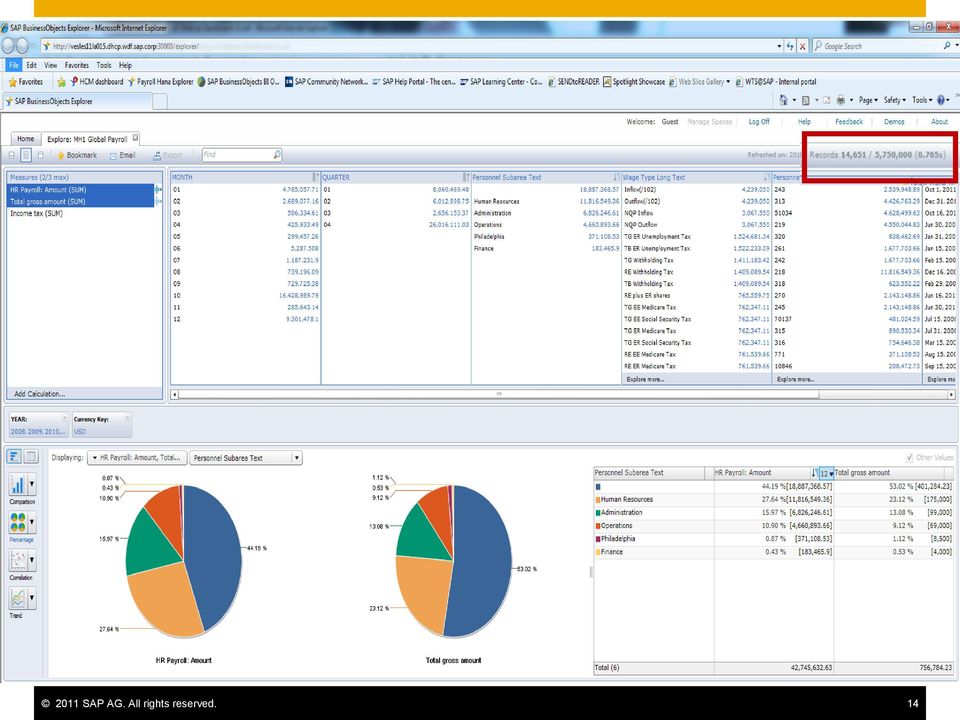This screenshot has width=960, height=720.
Task: Switch to table view icon beside chart view
Action: [31, 456]
